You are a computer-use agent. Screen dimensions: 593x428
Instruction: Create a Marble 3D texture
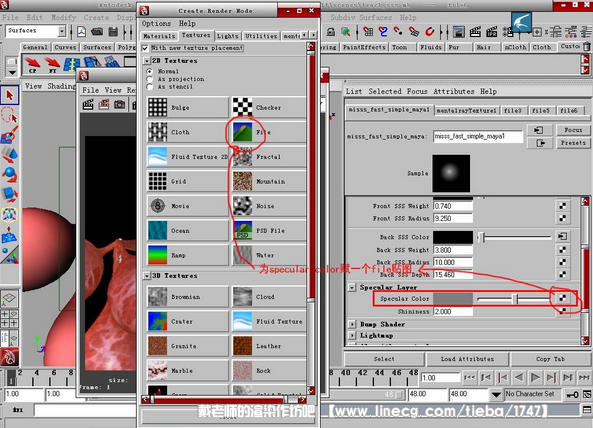coord(188,371)
